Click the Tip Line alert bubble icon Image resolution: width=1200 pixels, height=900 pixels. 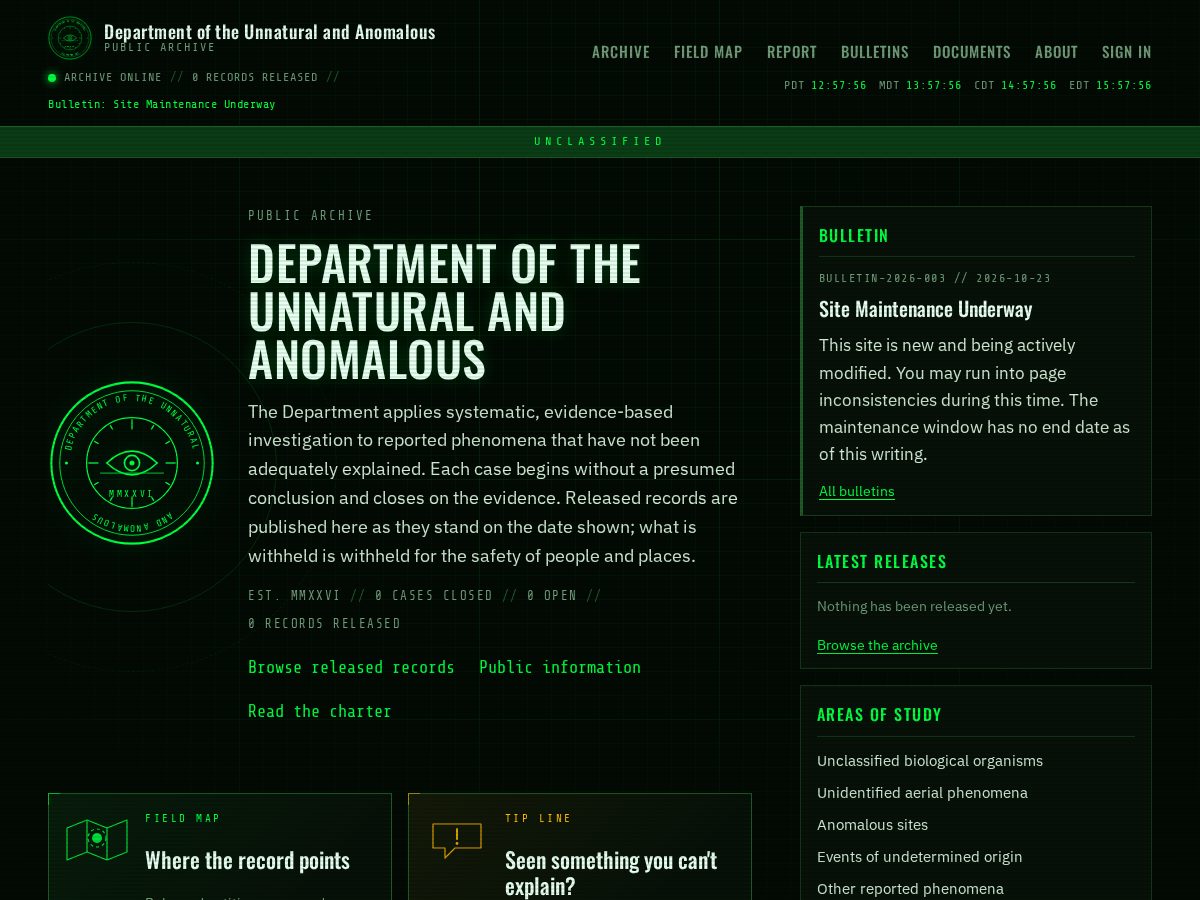(457, 839)
